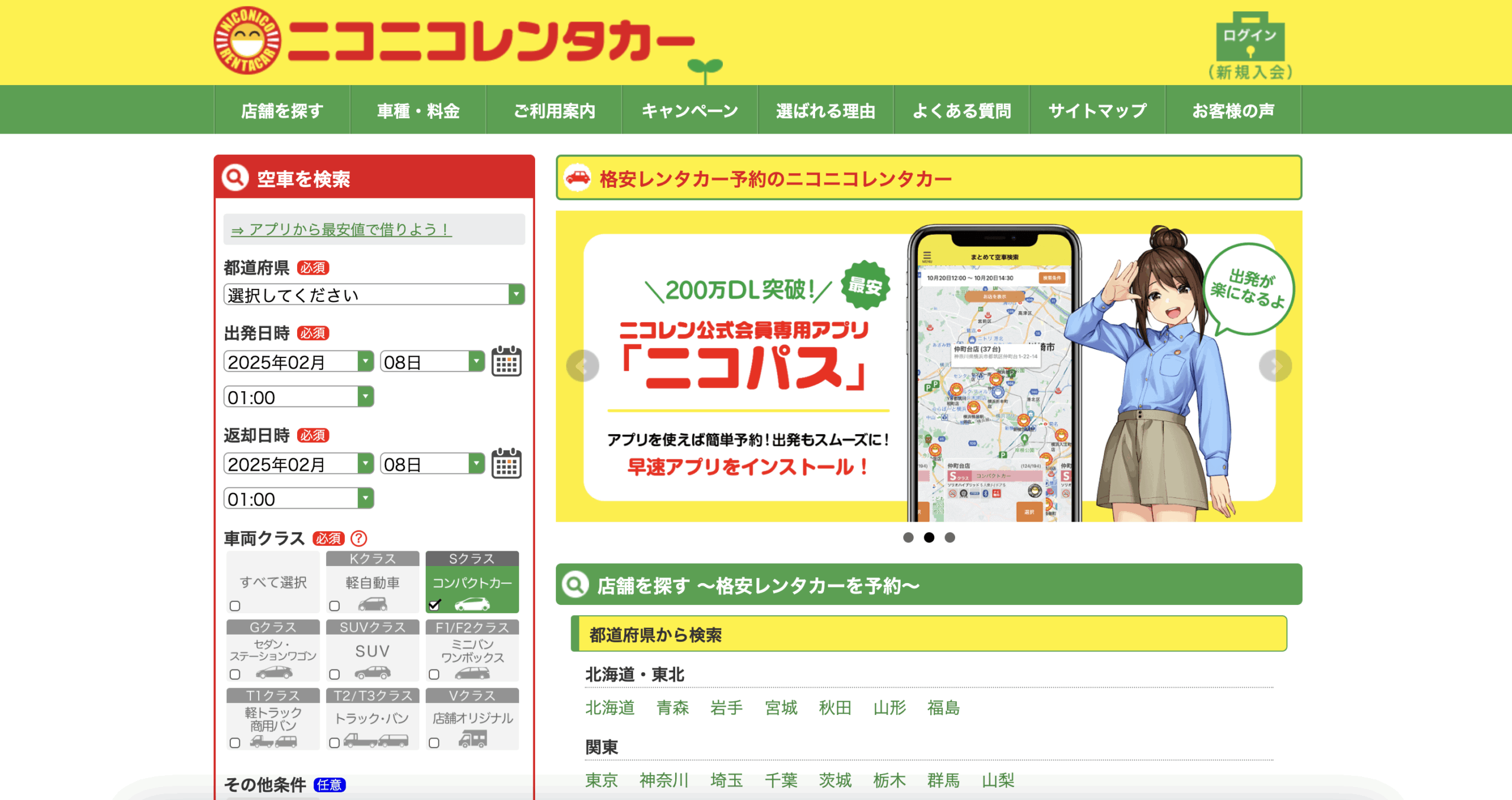Go to next carousel slide arrow
1512x800 pixels.
(1275, 366)
